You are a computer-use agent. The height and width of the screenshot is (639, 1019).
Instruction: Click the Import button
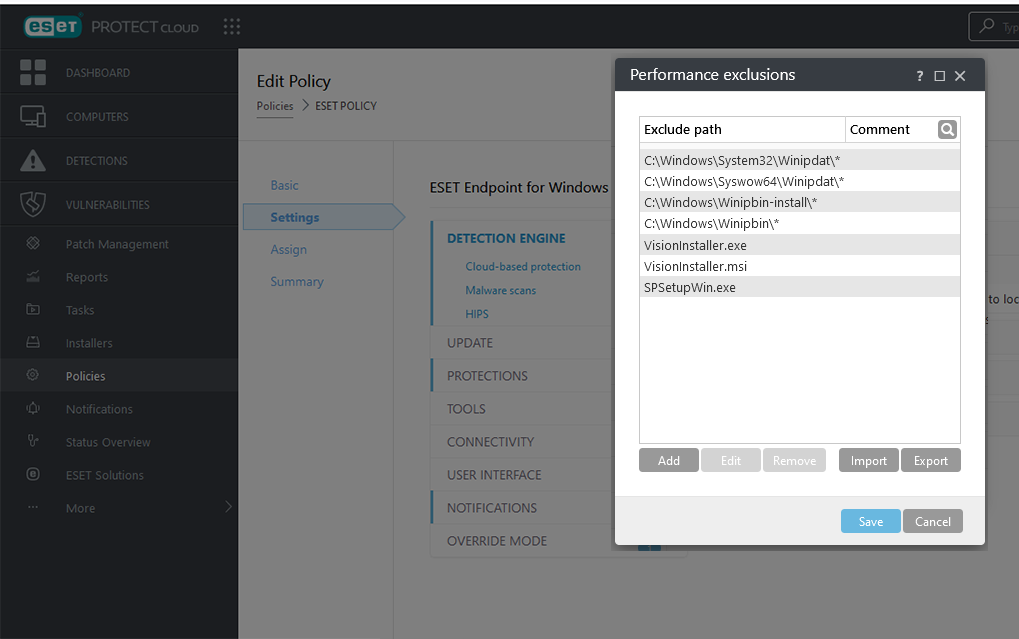[868, 460]
